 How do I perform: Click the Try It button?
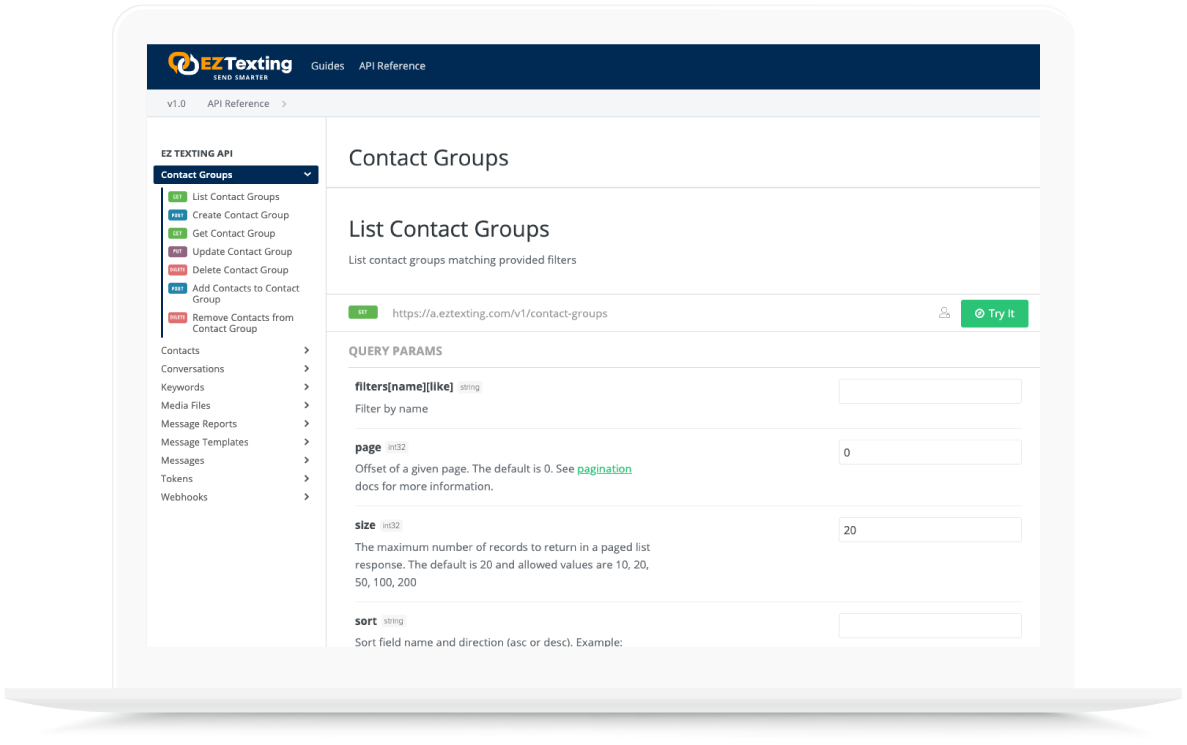[x=994, y=313]
